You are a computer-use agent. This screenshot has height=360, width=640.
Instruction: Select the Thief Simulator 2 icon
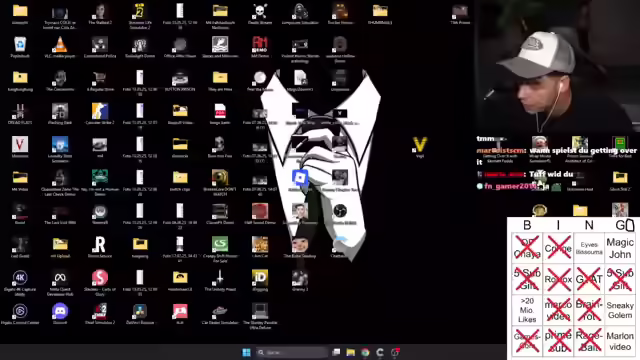click(x=100, y=311)
